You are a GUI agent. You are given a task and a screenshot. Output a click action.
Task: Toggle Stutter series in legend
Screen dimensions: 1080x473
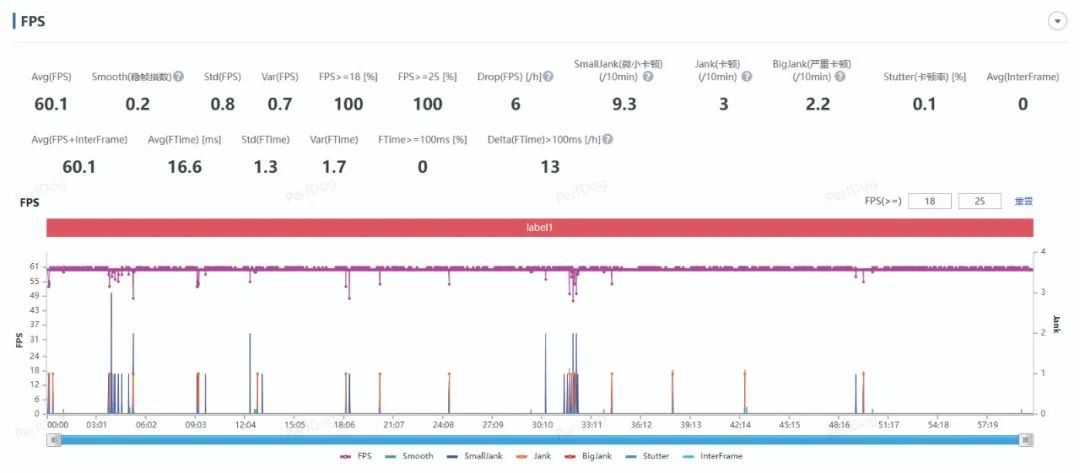tap(648, 456)
